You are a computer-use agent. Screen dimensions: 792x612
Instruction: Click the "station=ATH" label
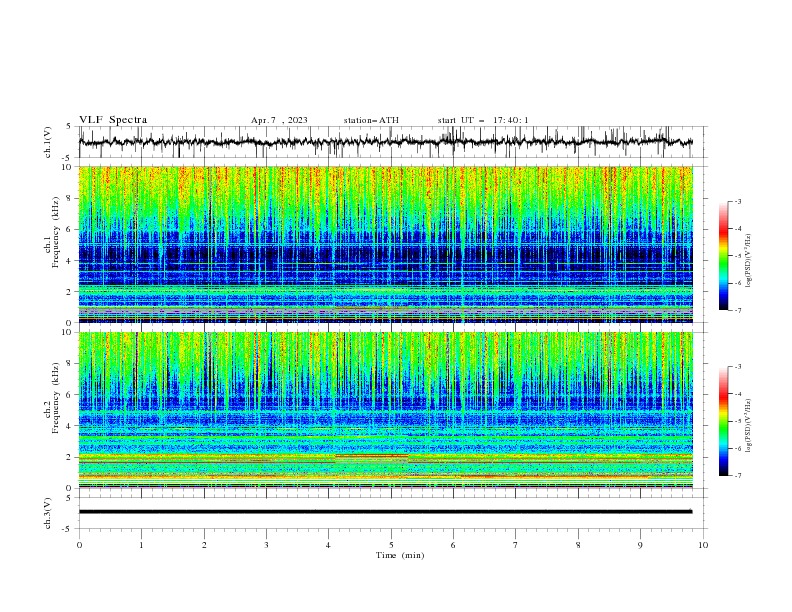371,120
